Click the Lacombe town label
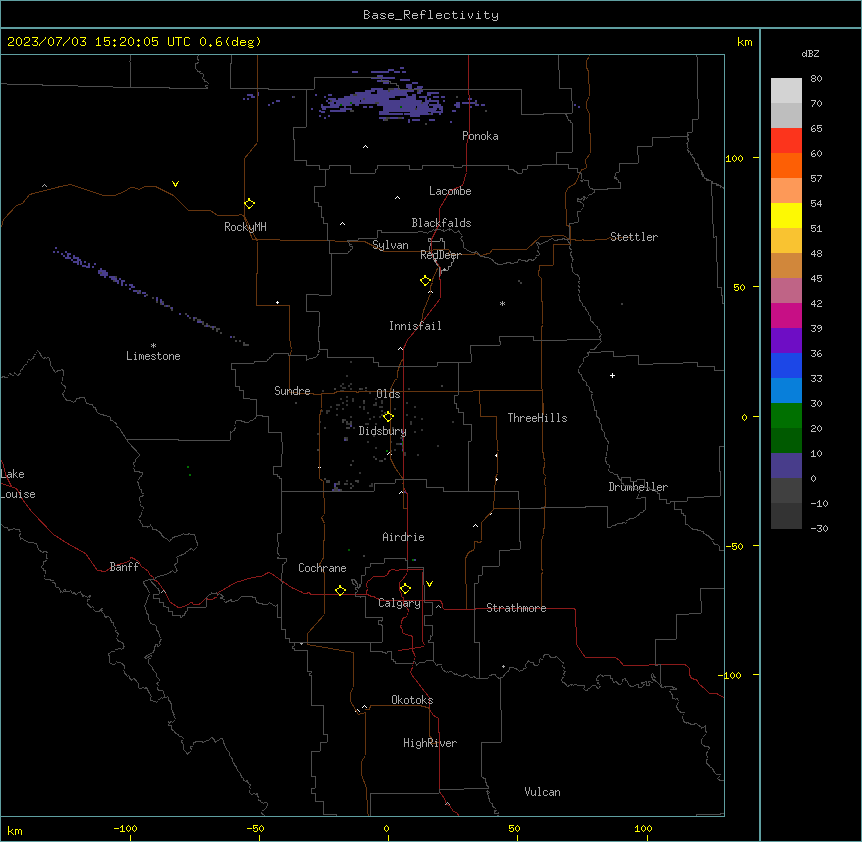This screenshot has width=862, height=842. point(450,191)
